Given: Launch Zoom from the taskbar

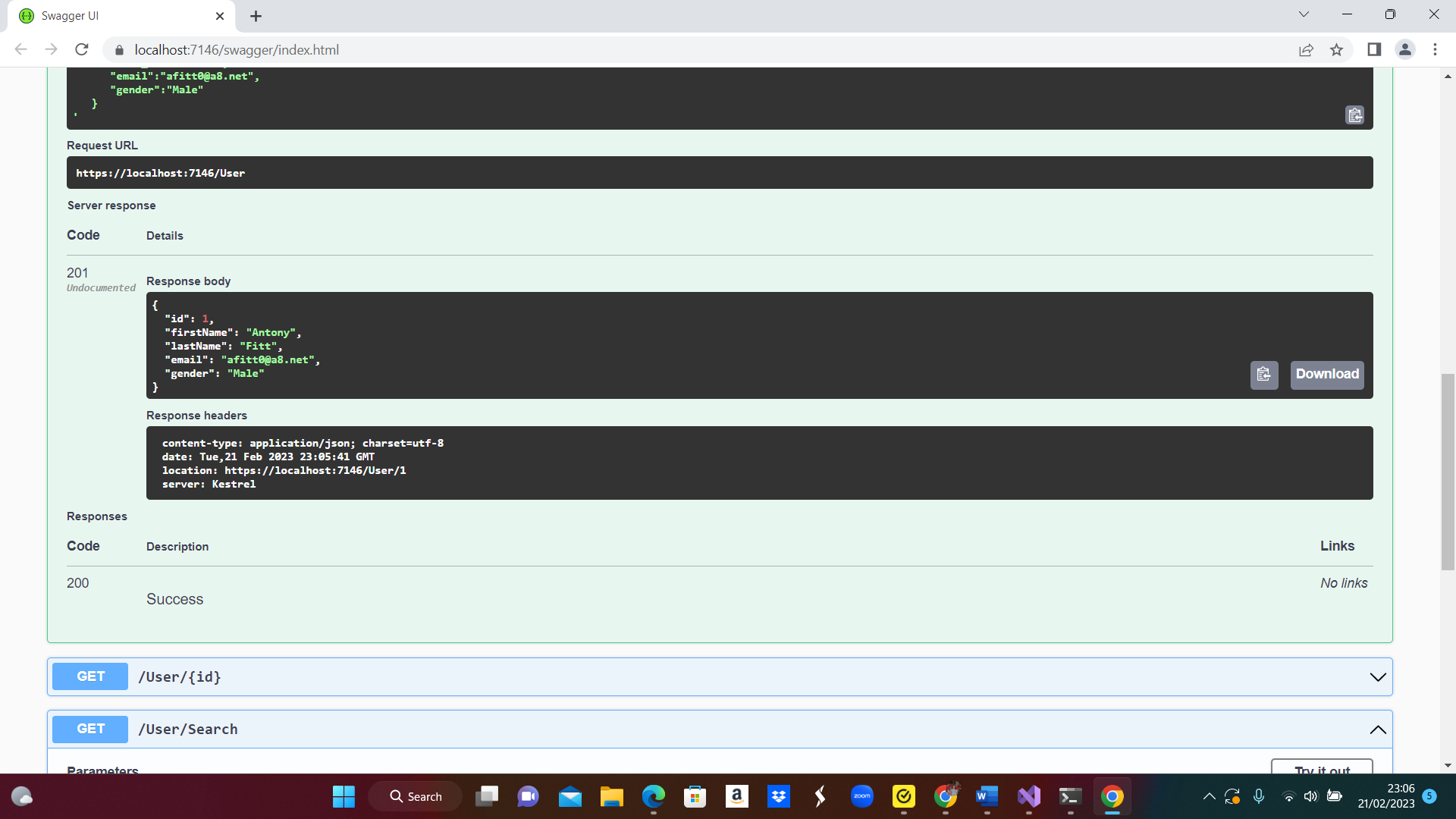Looking at the screenshot, I should [x=861, y=796].
